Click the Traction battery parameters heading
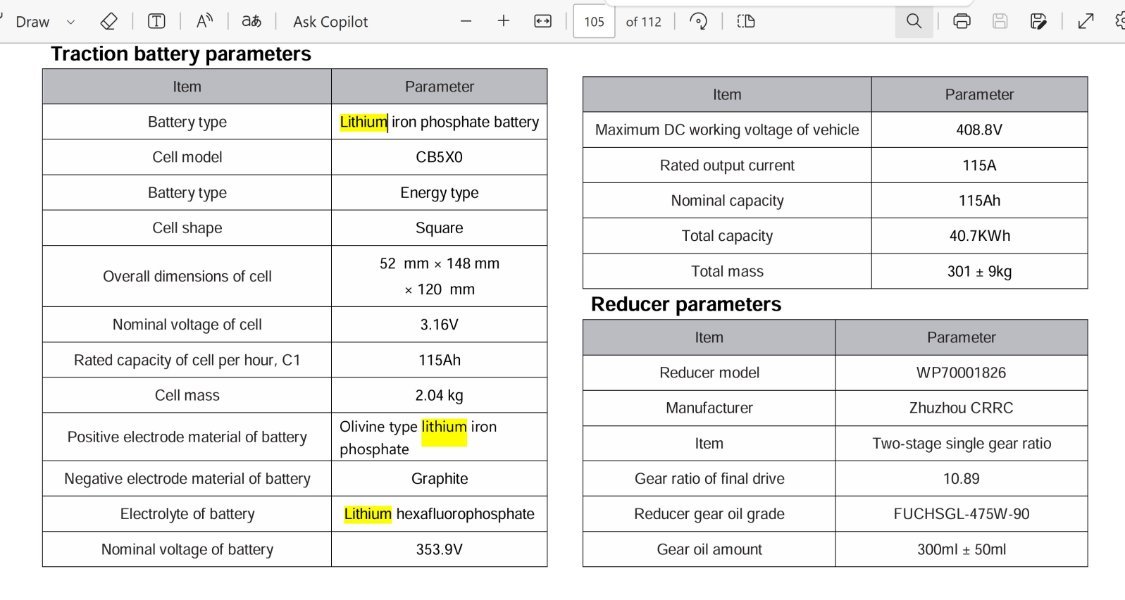 (x=181, y=55)
